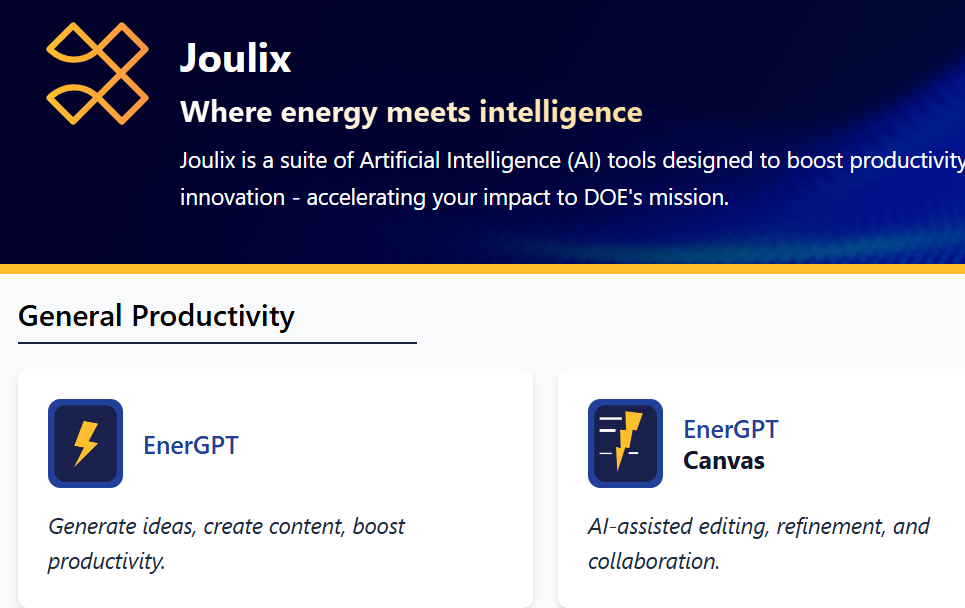Click the Joulix orange knot logo
The height and width of the screenshot is (608, 965).
97,73
